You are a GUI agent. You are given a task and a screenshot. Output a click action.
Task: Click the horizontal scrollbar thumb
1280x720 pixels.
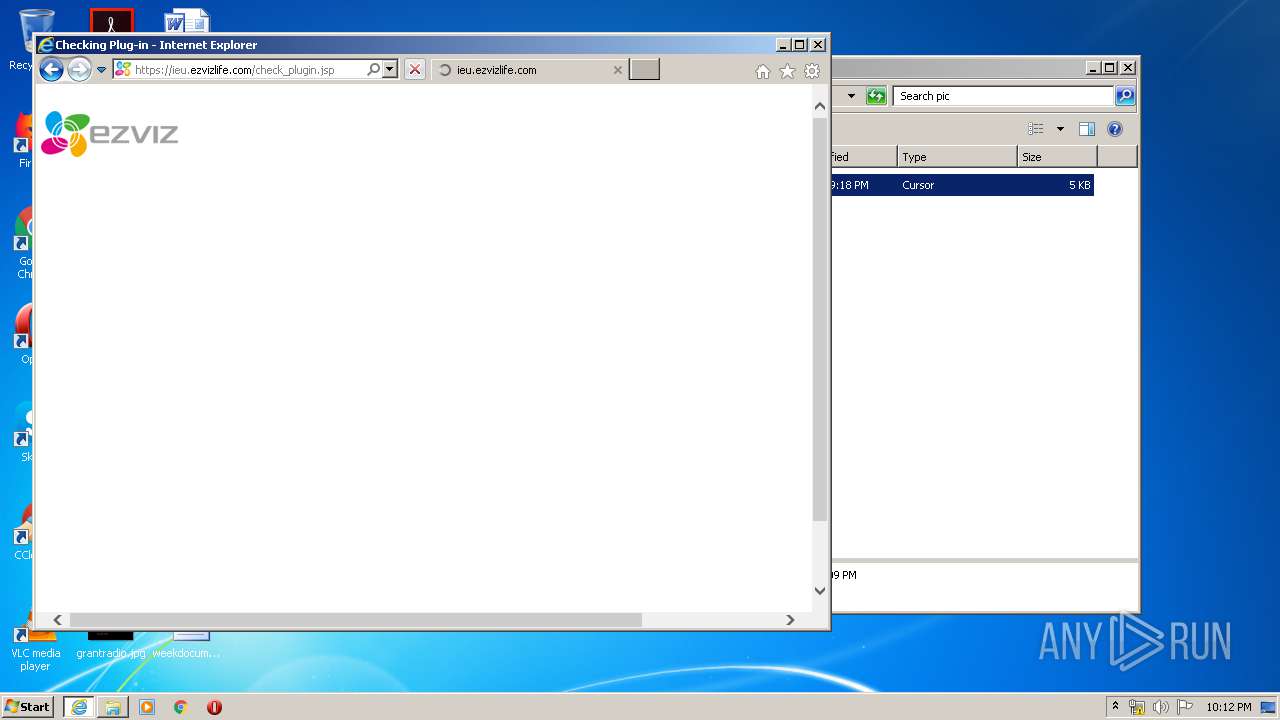click(x=355, y=620)
